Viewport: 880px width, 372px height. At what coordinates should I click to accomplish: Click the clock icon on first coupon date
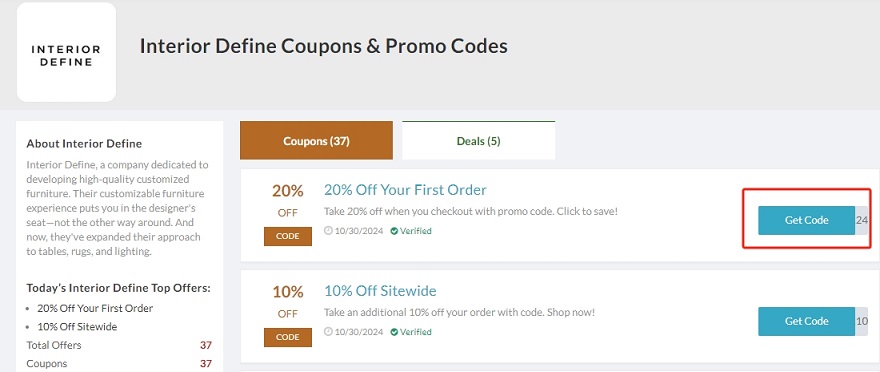pos(328,231)
